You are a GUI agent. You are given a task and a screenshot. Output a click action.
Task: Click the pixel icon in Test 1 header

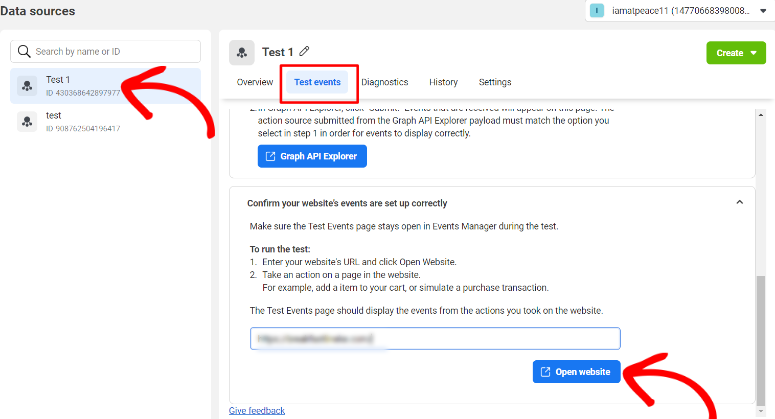click(242, 52)
